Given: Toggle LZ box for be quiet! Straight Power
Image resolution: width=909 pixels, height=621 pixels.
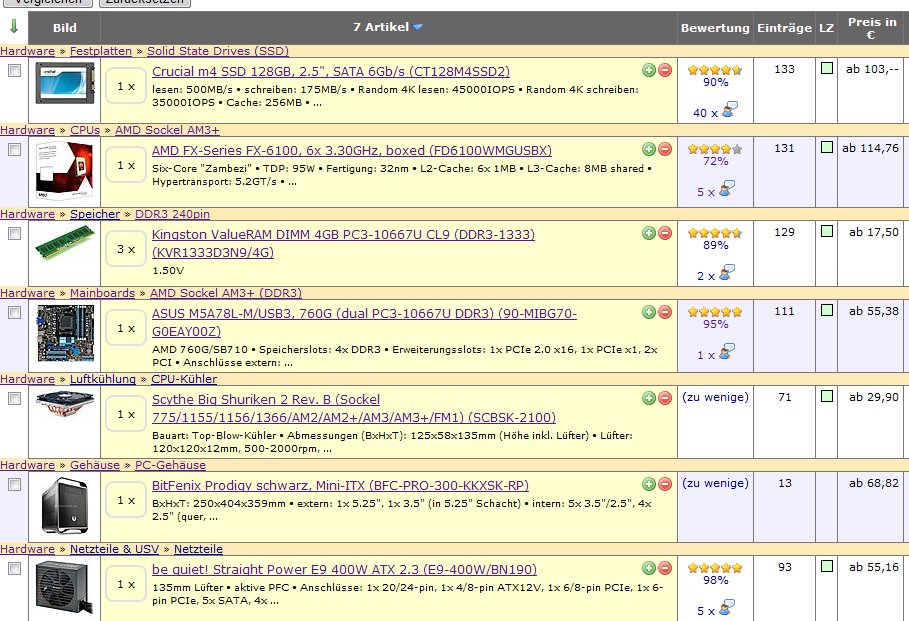Looking at the screenshot, I should [827, 566].
